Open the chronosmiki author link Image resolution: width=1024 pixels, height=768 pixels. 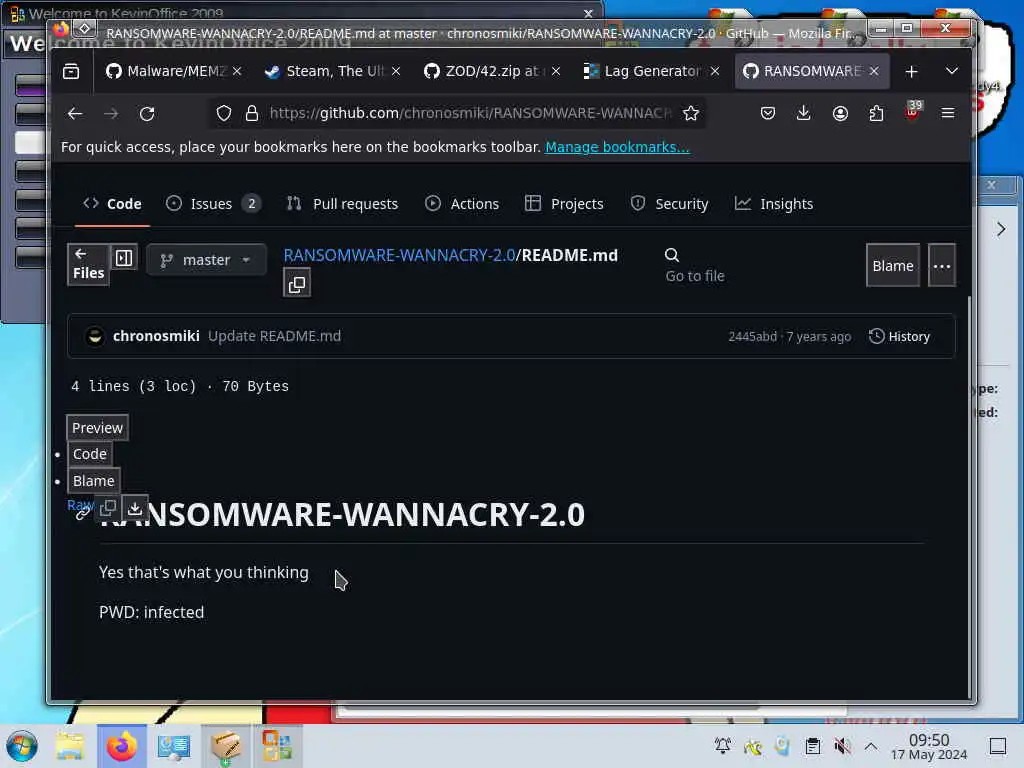156,336
